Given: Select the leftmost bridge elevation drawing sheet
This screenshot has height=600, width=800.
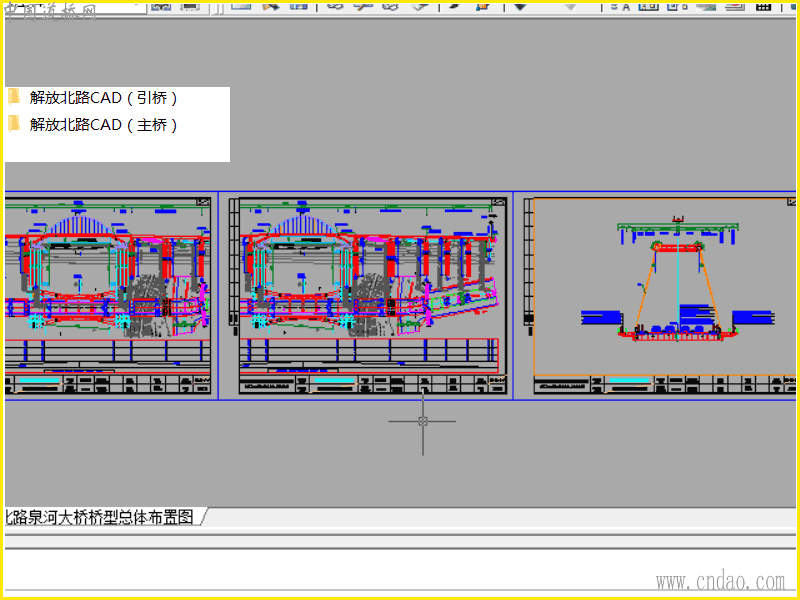Looking at the screenshot, I should [108, 295].
